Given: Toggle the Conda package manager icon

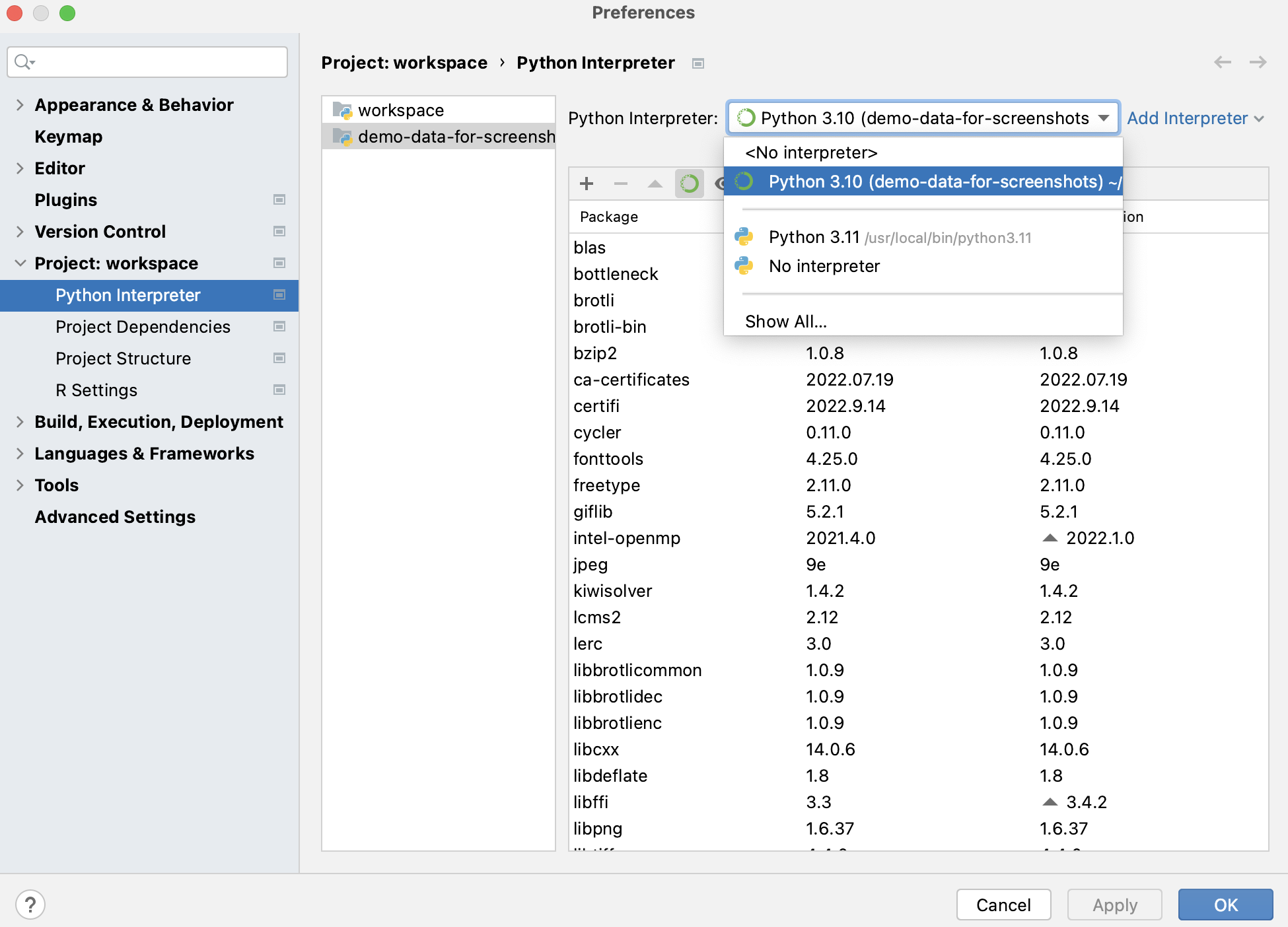Looking at the screenshot, I should [689, 184].
